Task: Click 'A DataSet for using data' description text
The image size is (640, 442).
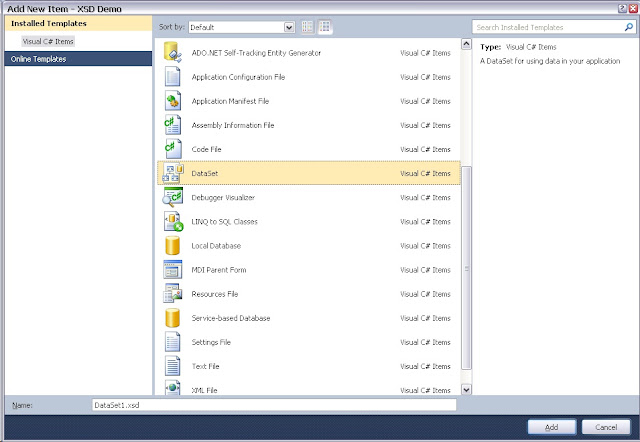Action: click(550, 61)
